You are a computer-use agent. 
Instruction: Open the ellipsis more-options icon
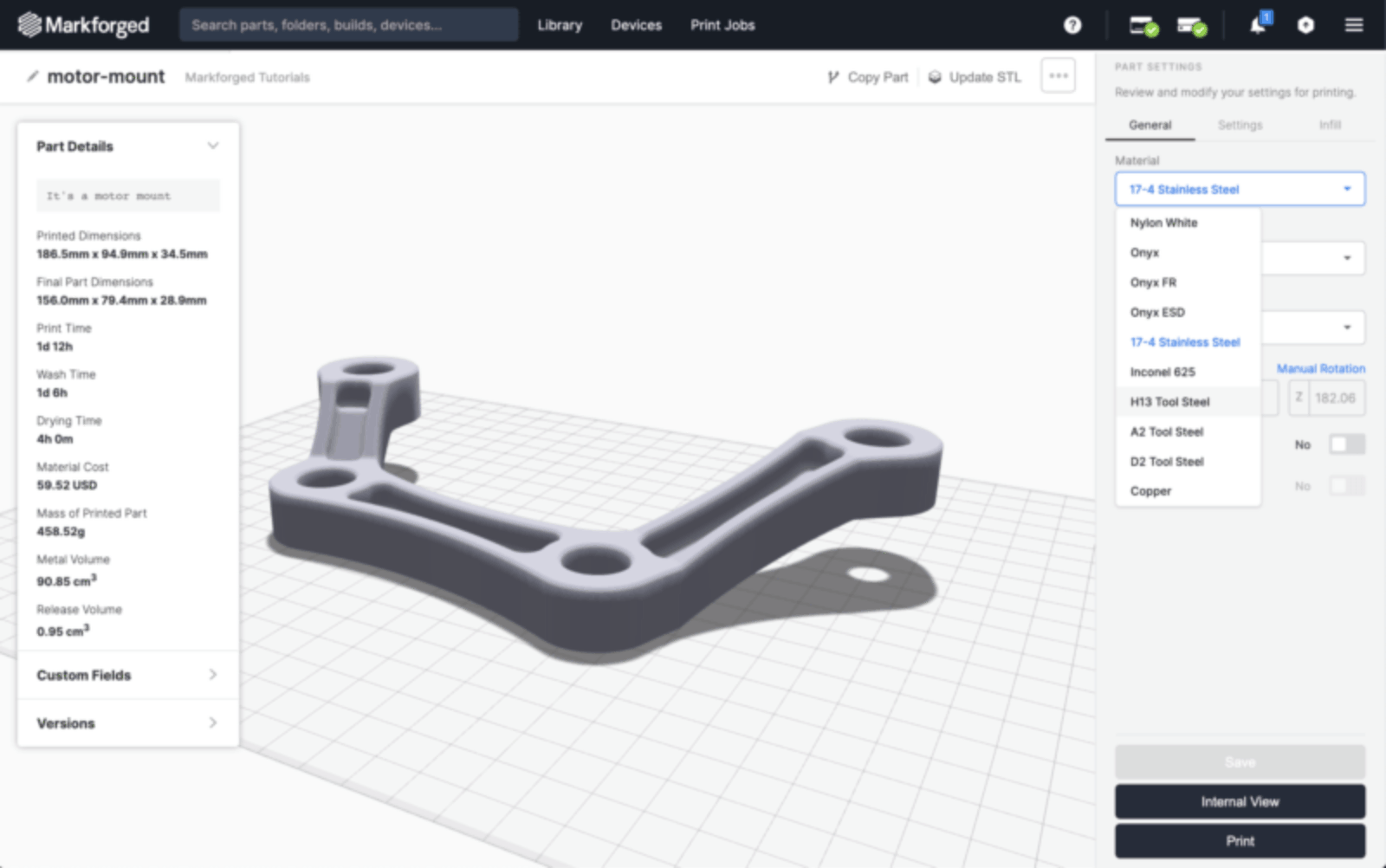(x=1057, y=75)
